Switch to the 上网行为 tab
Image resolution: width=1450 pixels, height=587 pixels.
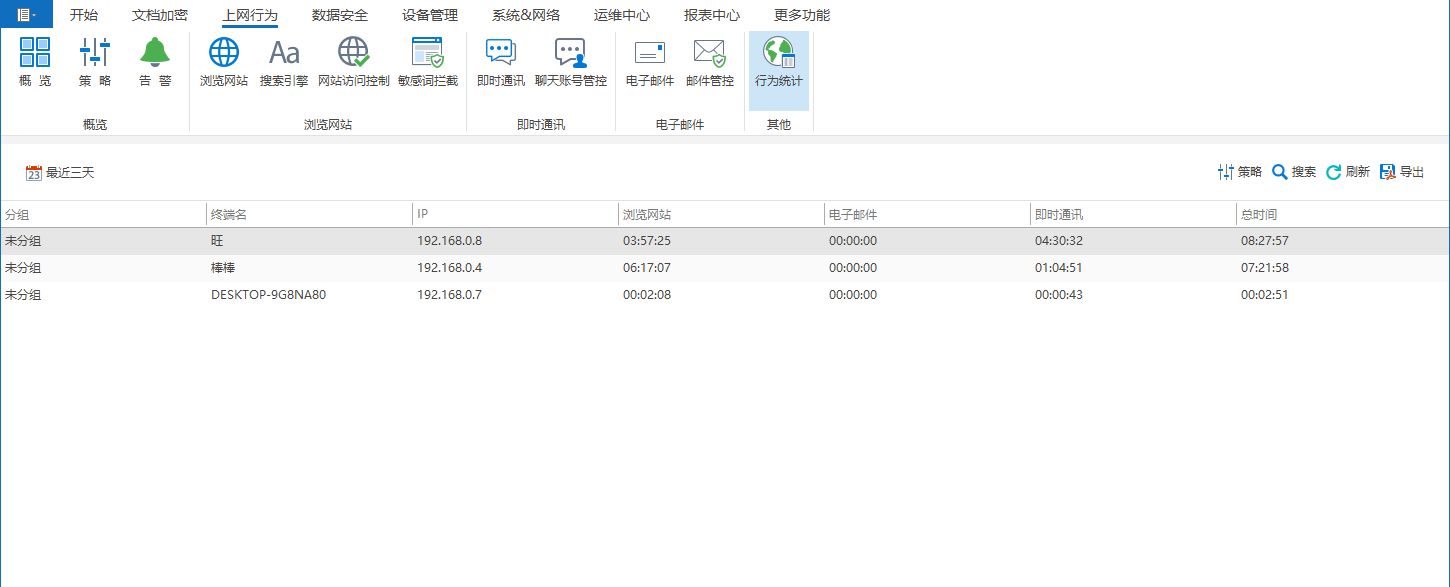(250, 15)
